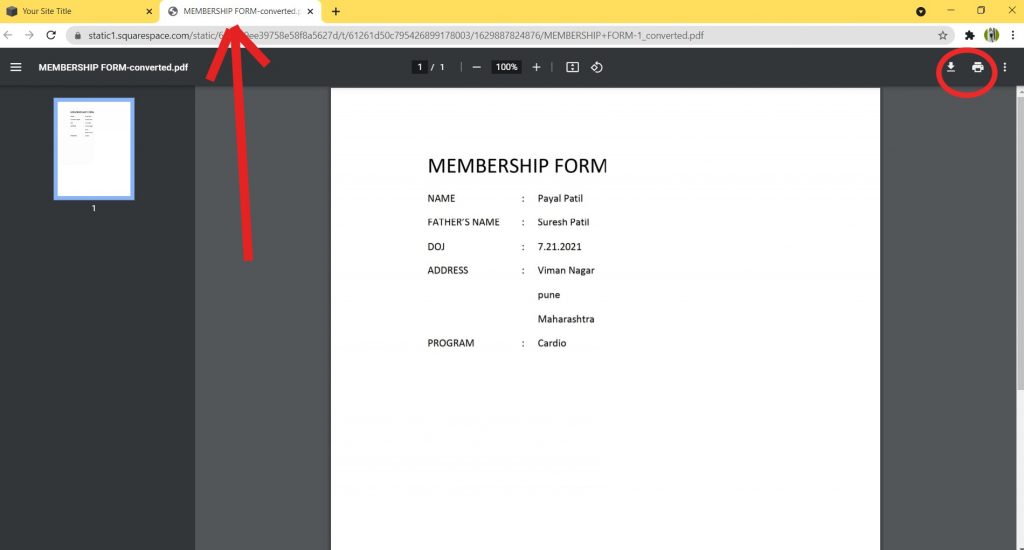Select the MEMBERSHIP FORM-converted tab
The image size is (1024, 550).
tap(240, 11)
